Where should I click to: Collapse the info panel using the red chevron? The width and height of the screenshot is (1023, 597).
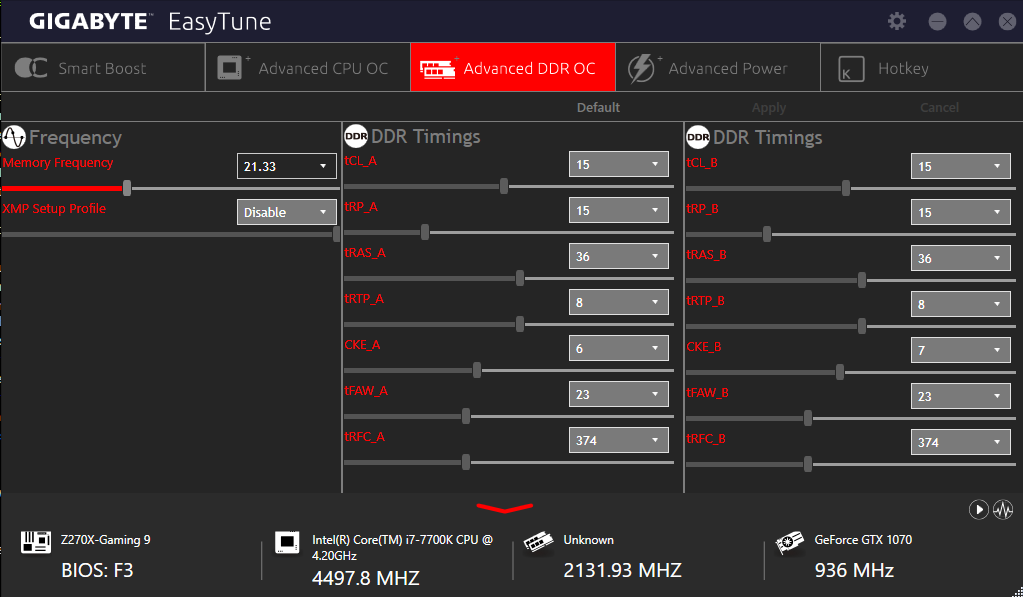point(504,508)
